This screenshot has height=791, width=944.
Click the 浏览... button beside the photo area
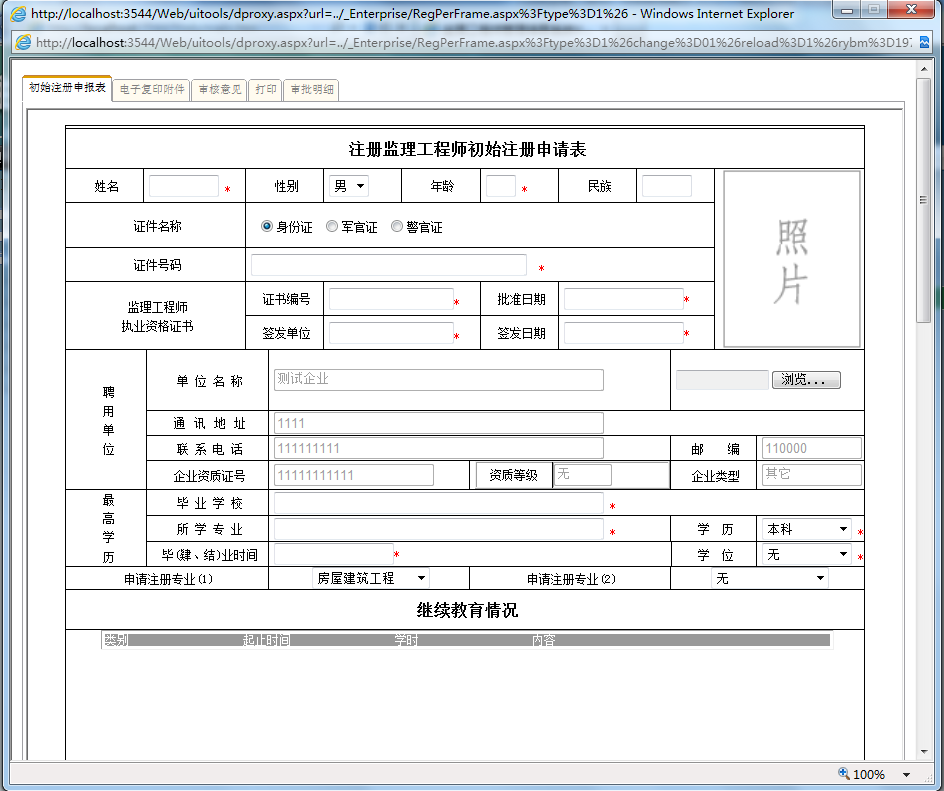coord(806,379)
